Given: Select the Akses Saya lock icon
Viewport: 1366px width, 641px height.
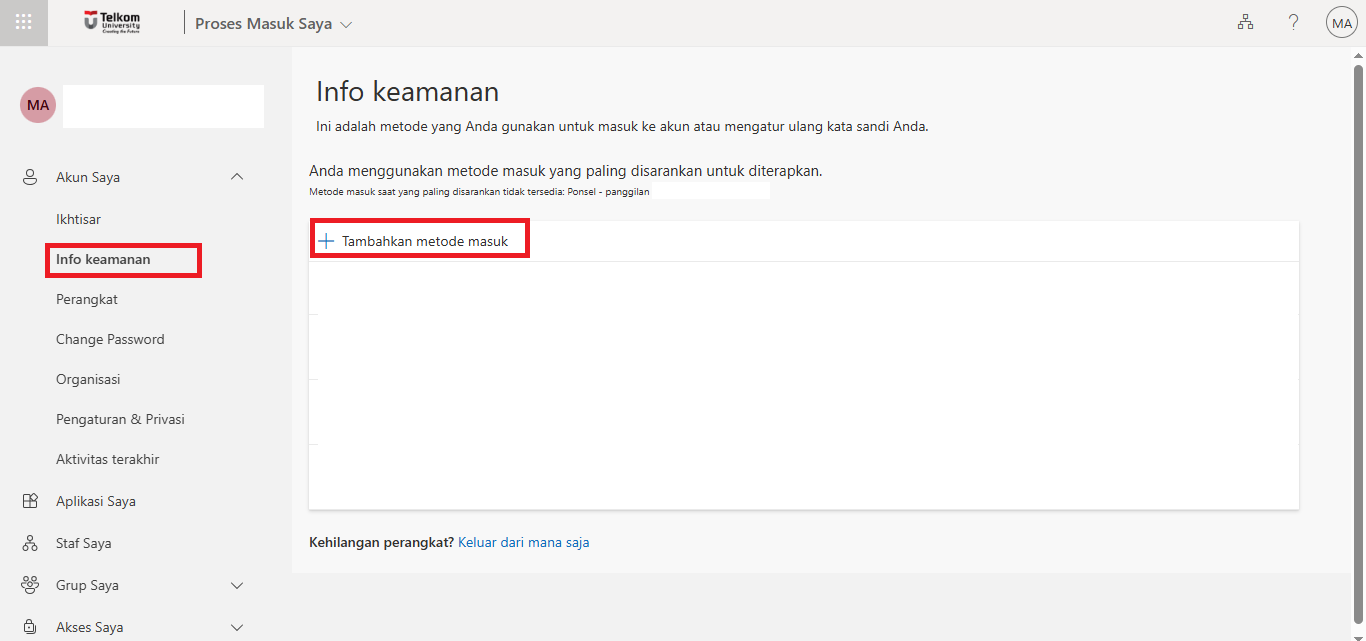Looking at the screenshot, I should (28, 627).
